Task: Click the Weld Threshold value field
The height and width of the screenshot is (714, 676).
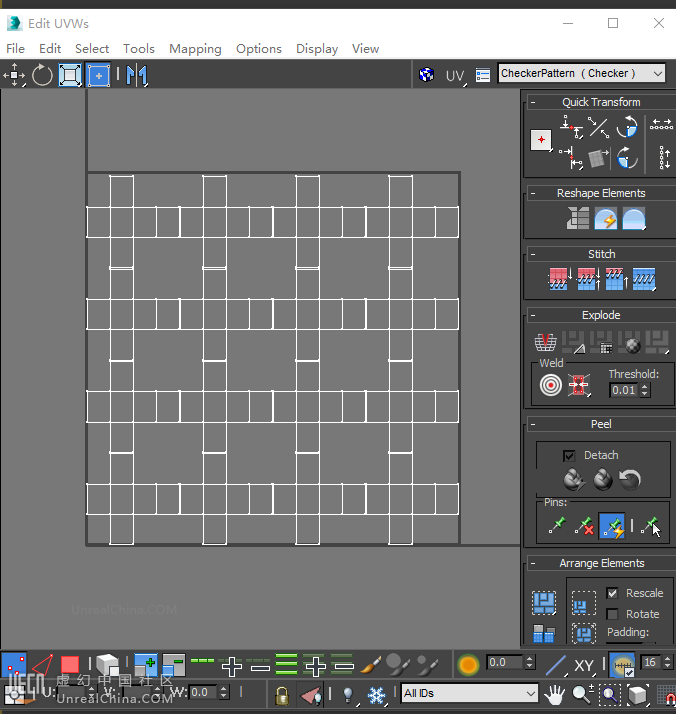Action: pyautogui.click(x=624, y=390)
